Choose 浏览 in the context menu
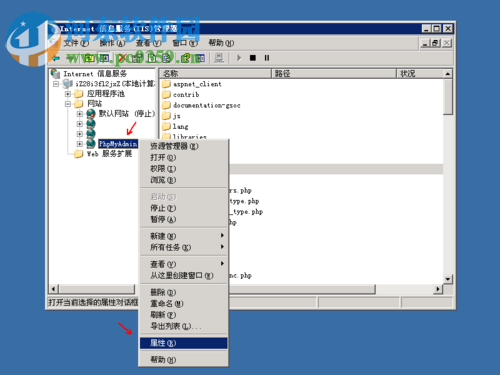 183,180
